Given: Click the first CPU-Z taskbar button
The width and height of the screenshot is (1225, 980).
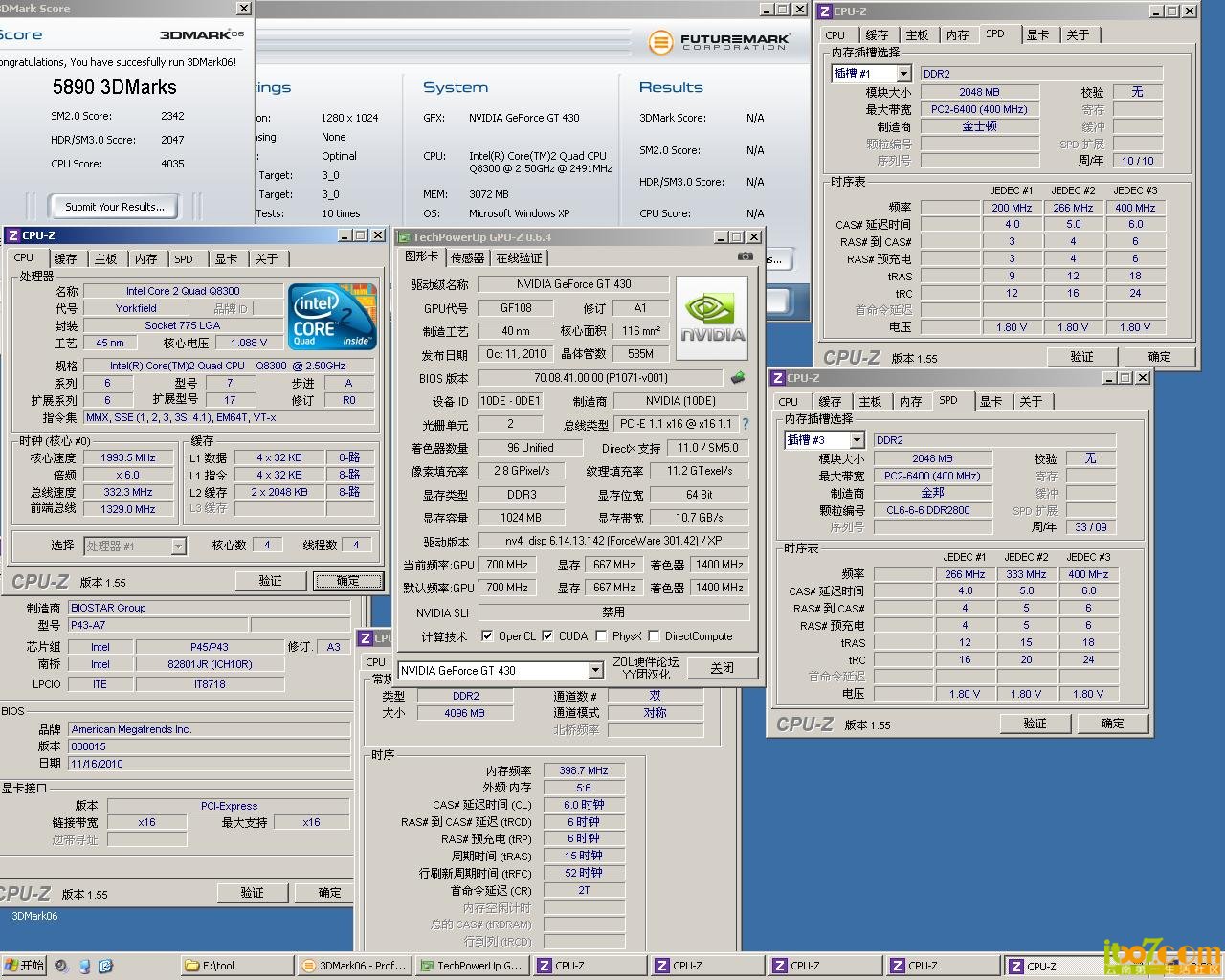Looking at the screenshot, I should (x=590, y=966).
